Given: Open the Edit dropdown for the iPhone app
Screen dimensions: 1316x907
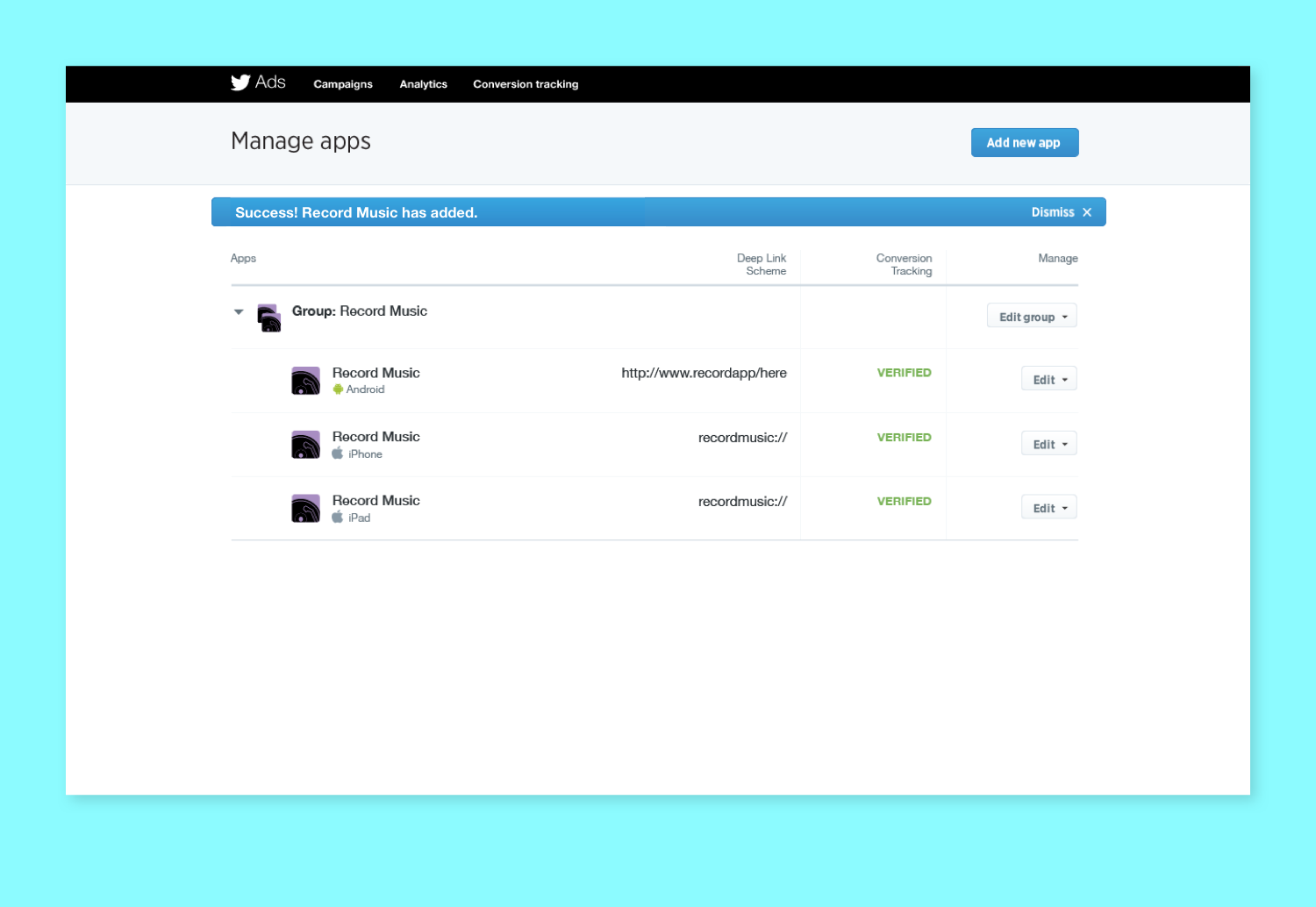Looking at the screenshot, I should point(1049,444).
